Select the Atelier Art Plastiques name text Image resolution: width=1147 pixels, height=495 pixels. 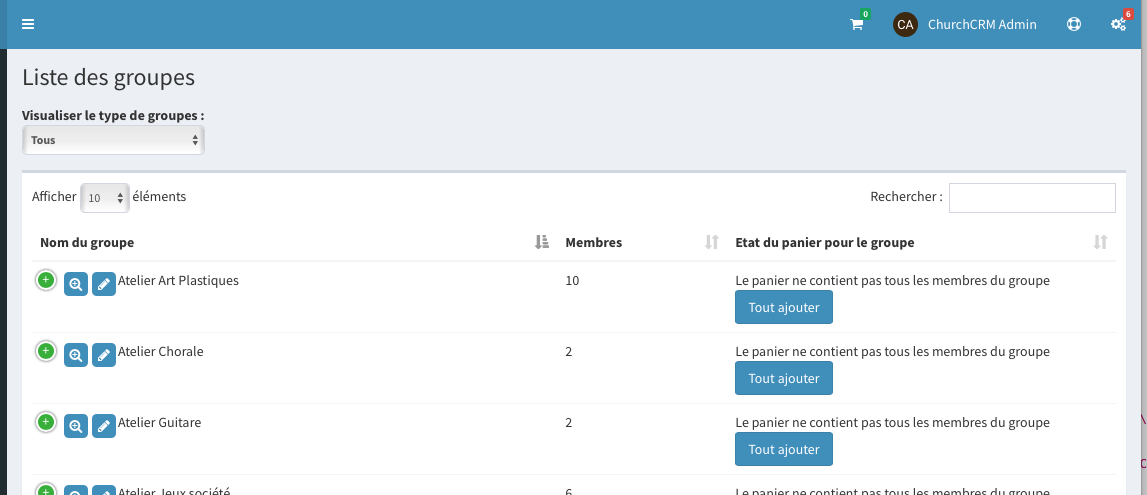[x=178, y=280]
